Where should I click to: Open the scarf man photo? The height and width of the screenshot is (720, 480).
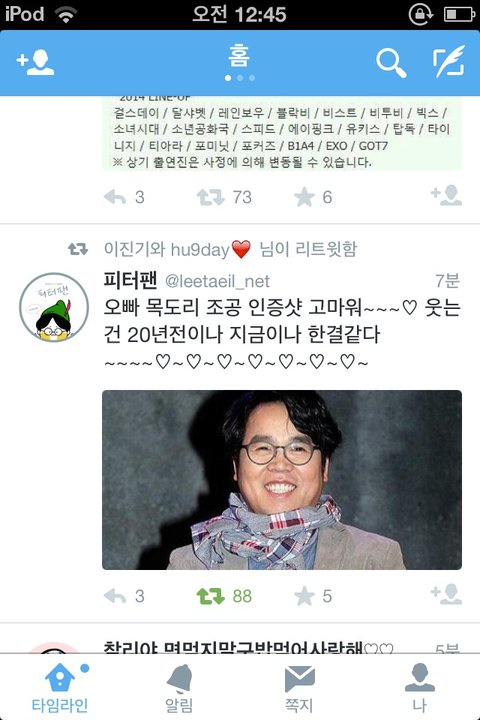pyautogui.click(x=282, y=480)
